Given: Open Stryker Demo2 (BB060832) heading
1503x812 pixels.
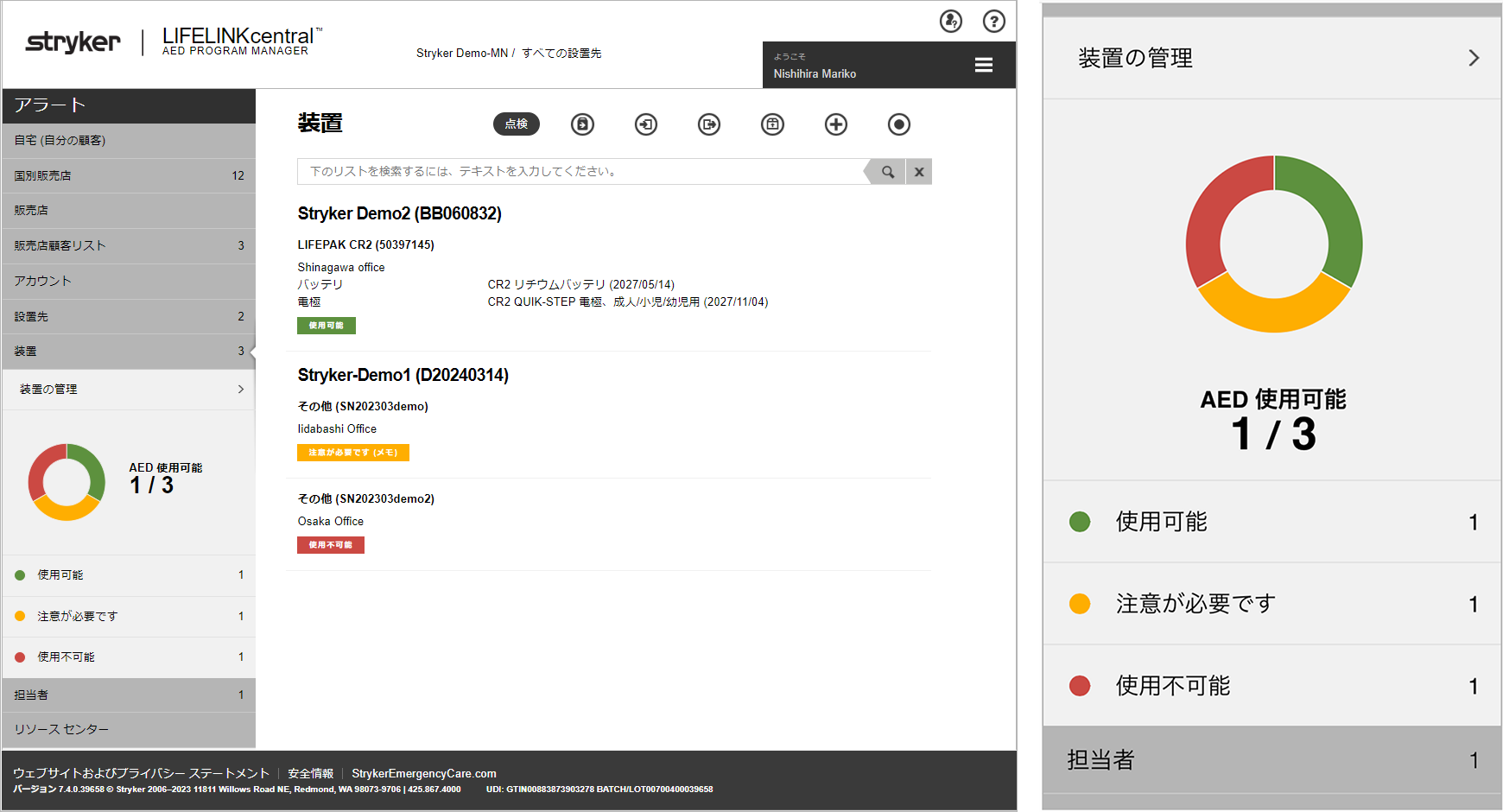Looking at the screenshot, I should coord(399,213).
